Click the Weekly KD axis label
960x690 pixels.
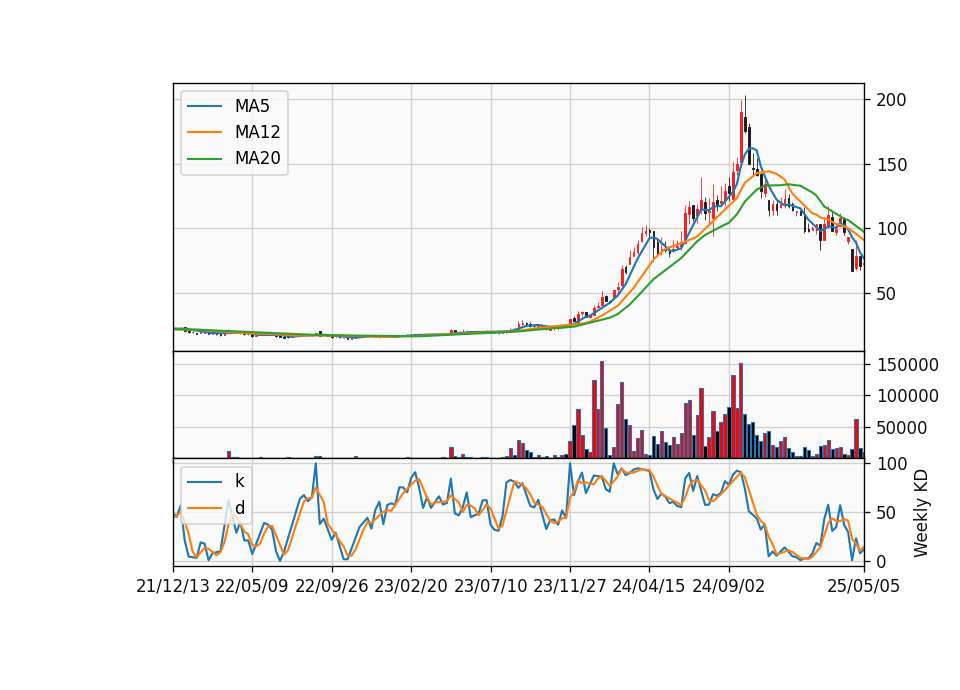click(921, 514)
